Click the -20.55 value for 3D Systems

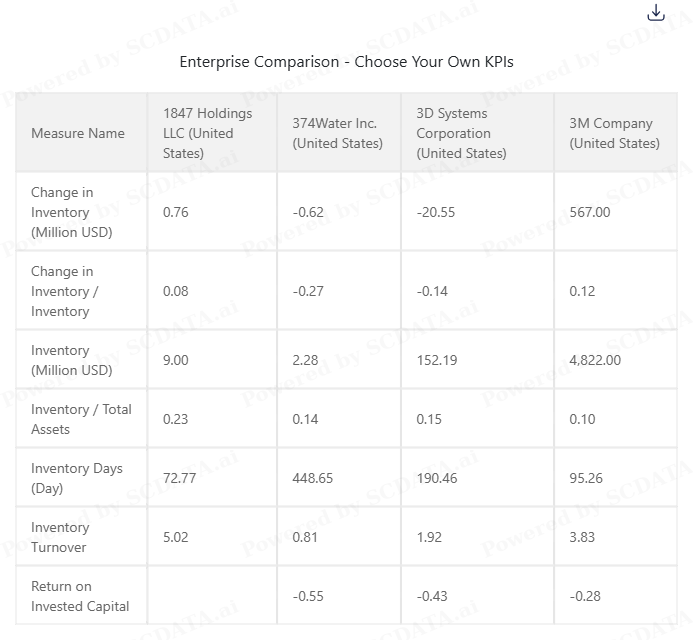tap(435, 212)
